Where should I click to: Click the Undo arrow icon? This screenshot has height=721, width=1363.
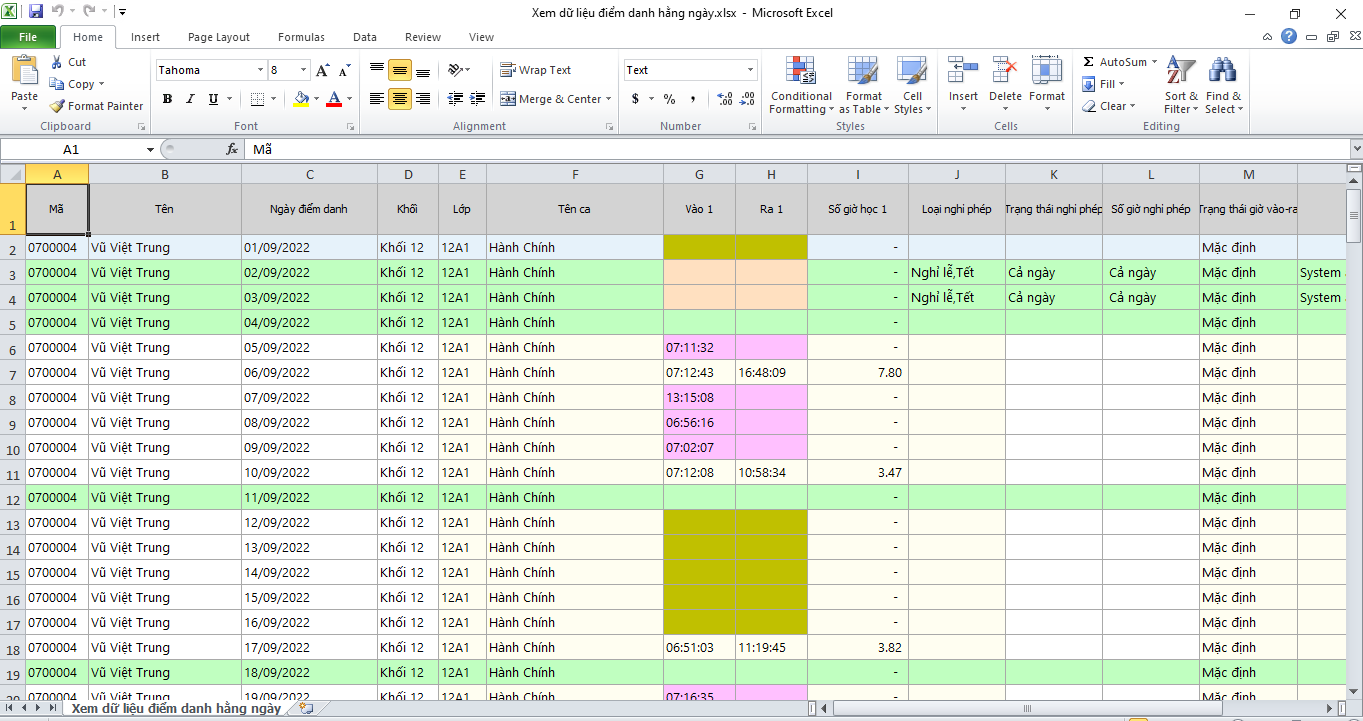[57, 12]
